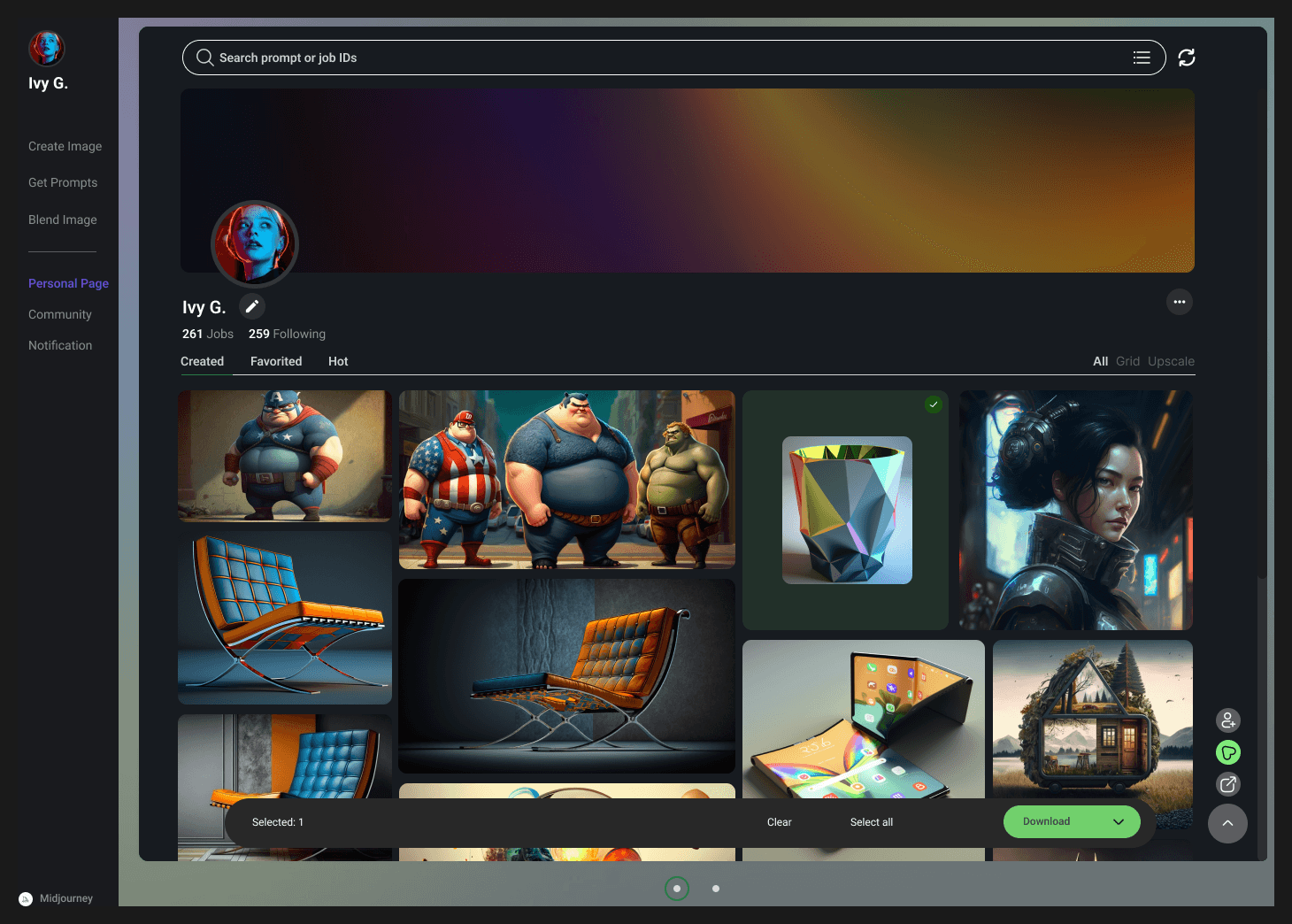Image resolution: width=1292 pixels, height=924 pixels.
Task: Filter view by Upscale
Action: point(1171,361)
